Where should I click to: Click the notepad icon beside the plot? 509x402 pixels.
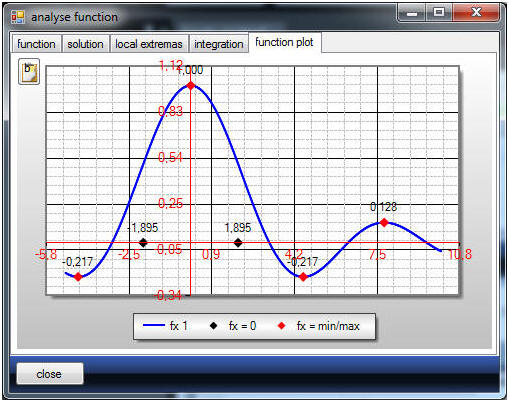[x=29, y=71]
